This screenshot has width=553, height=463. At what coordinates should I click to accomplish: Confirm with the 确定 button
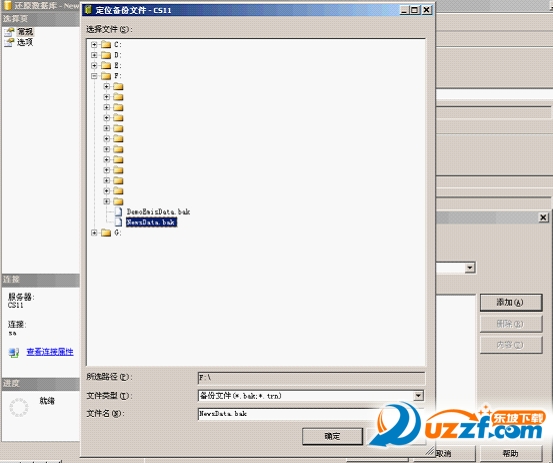pyautogui.click(x=332, y=437)
